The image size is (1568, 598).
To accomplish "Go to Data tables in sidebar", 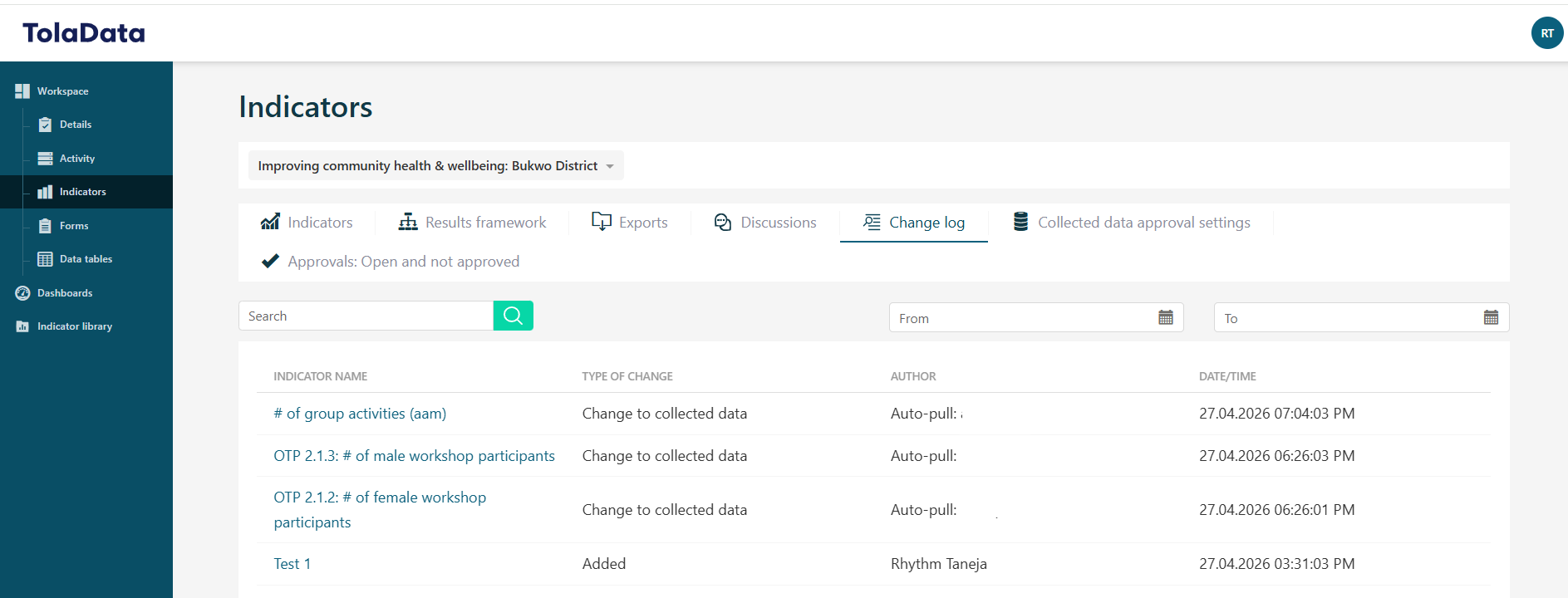I will pos(86,259).
